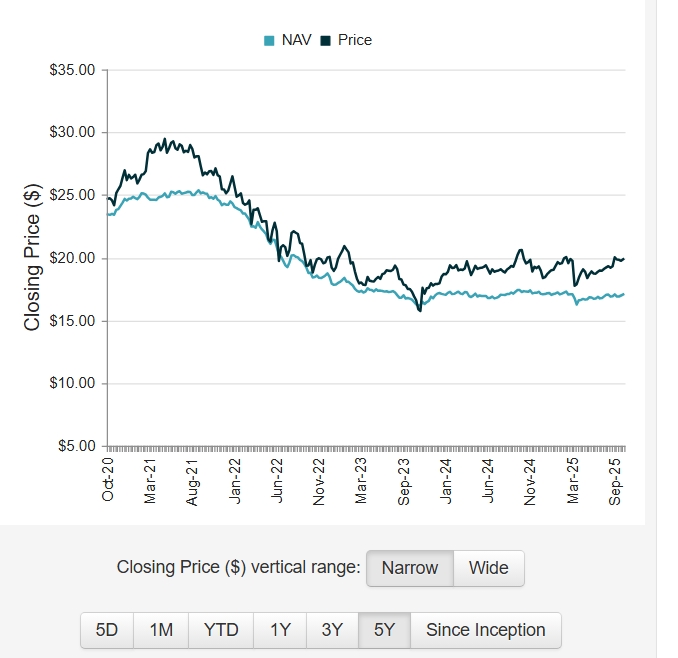Viewport: 678px width, 658px height.
Task: Switch chart to YTD view
Action: [221, 630]
